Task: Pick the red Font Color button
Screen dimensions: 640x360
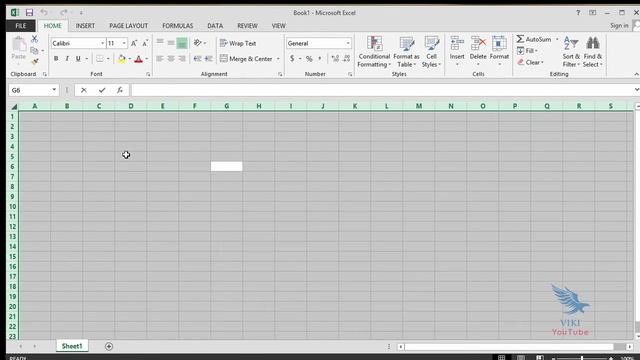Action: point(138,59)
